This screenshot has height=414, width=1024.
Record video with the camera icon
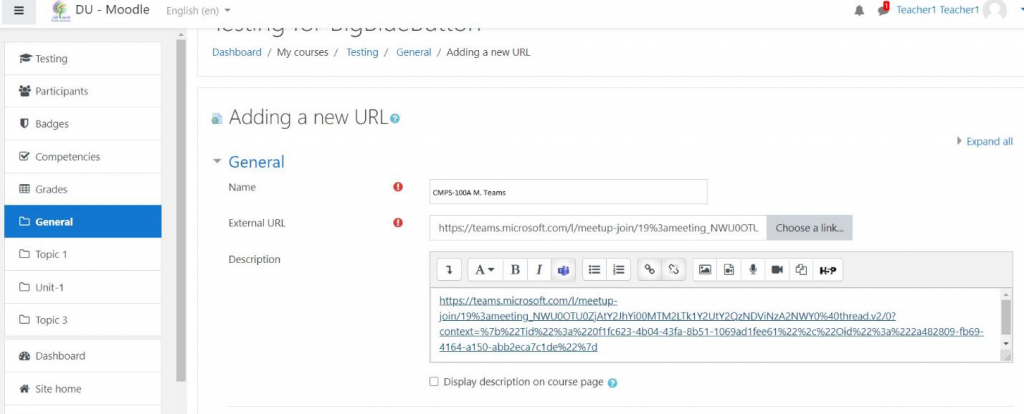(777, 270)
